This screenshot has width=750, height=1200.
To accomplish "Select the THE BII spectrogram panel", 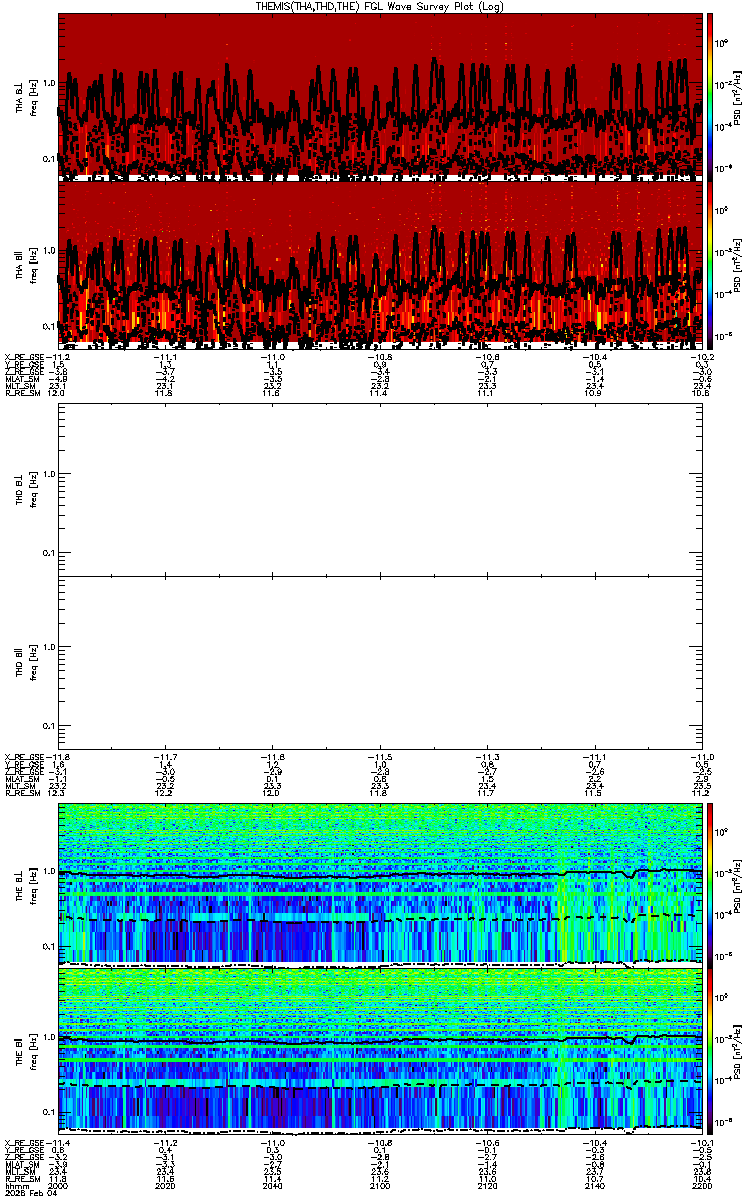I will pyautogui.click(x=380, y=1051).
